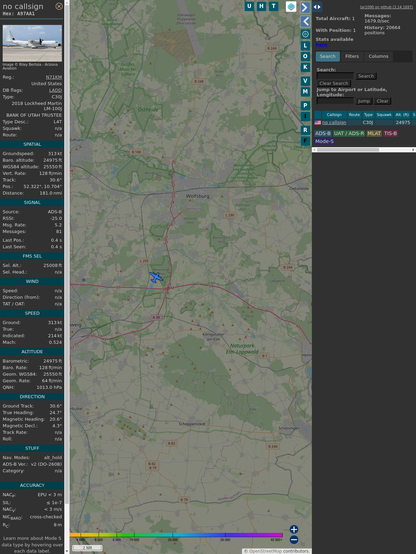Open the map layer selector icon

coord(291,6)
